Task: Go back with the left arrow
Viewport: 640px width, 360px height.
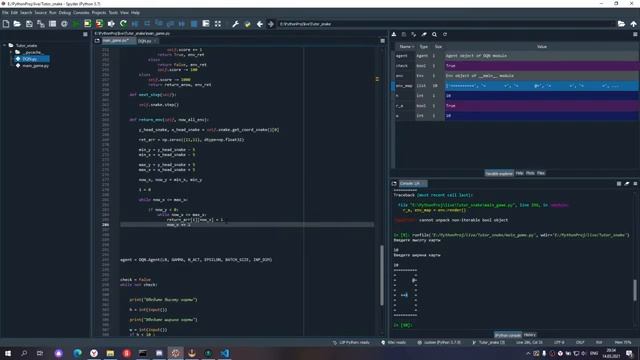Action: (260, 24)
